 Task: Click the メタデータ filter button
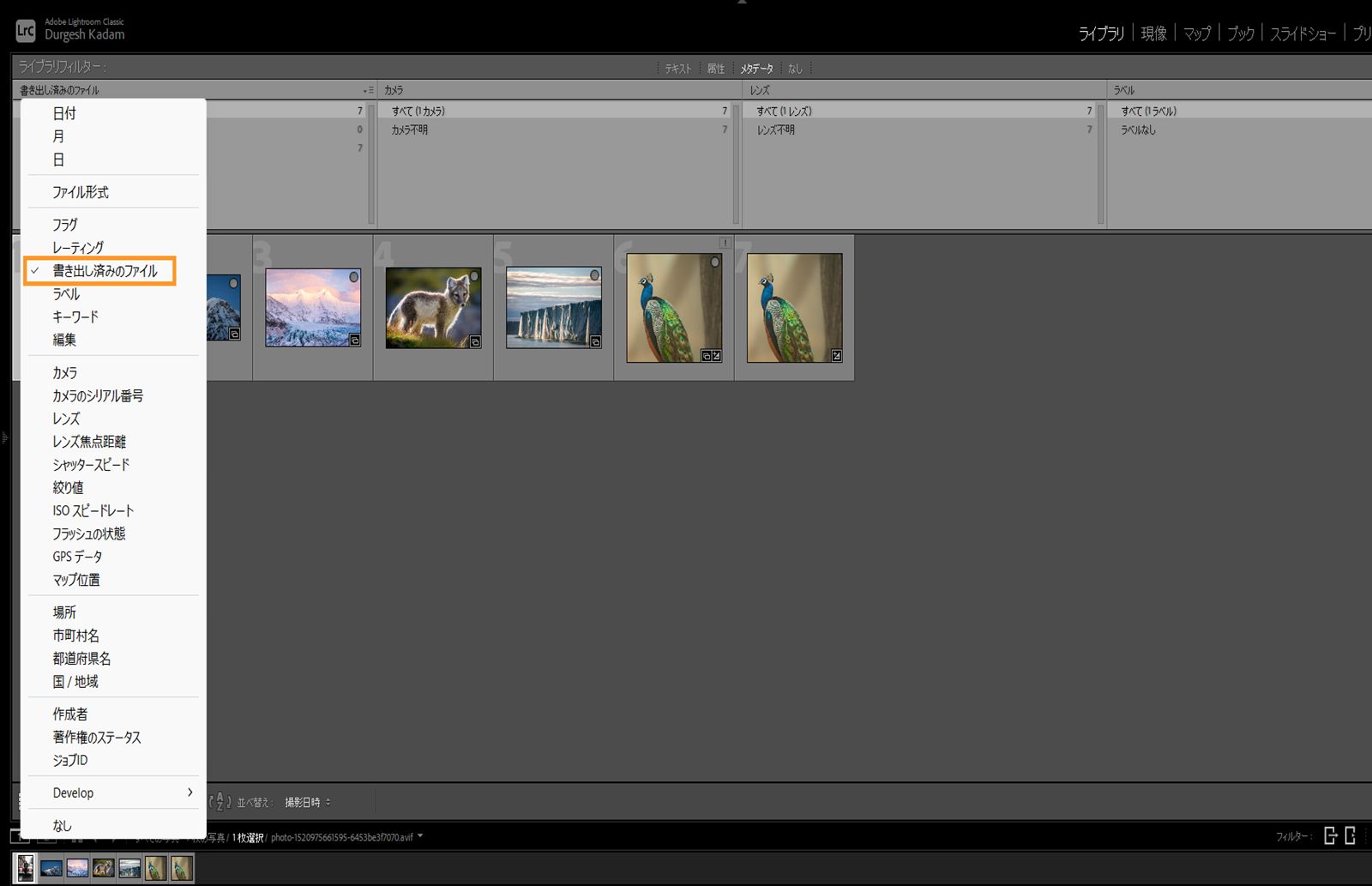(x=757, y=69)
